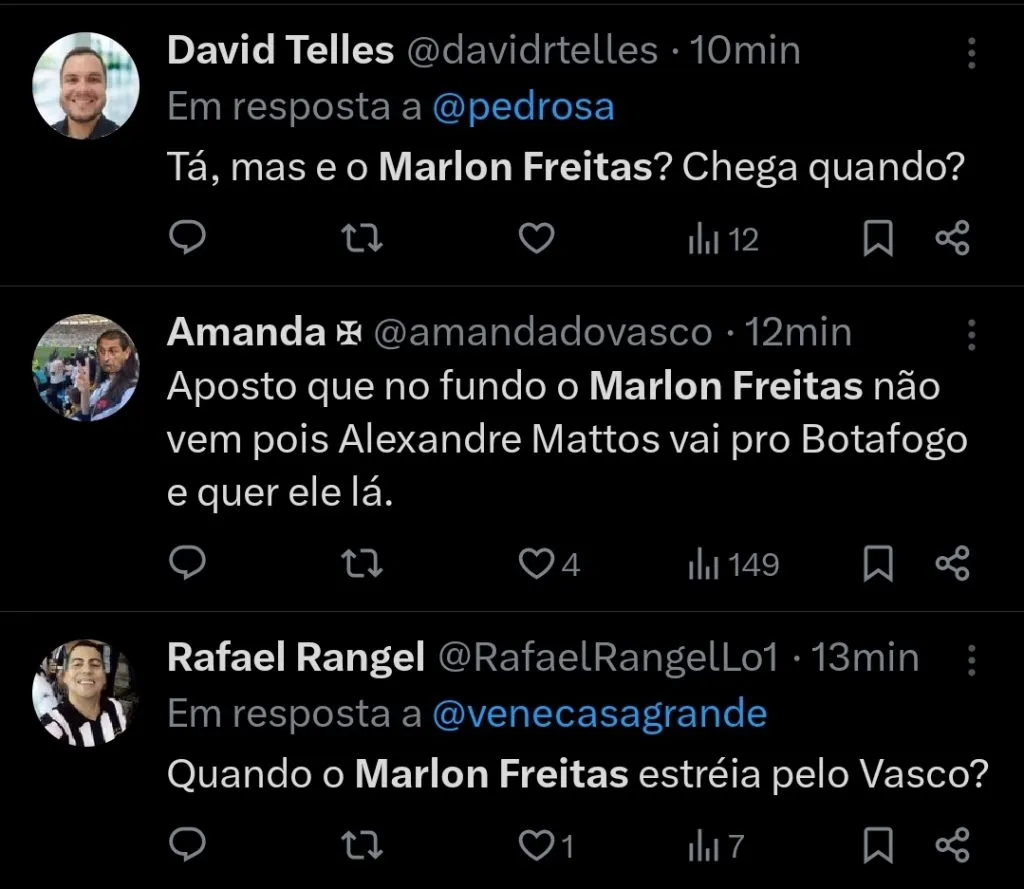
Task: Open reply icon under Amanda's tweet
Action: click(x=187, y=562)
